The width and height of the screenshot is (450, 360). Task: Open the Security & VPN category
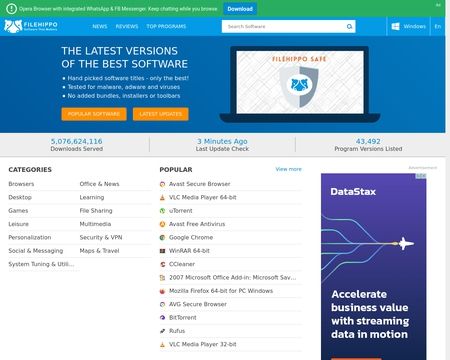(101, 237)
